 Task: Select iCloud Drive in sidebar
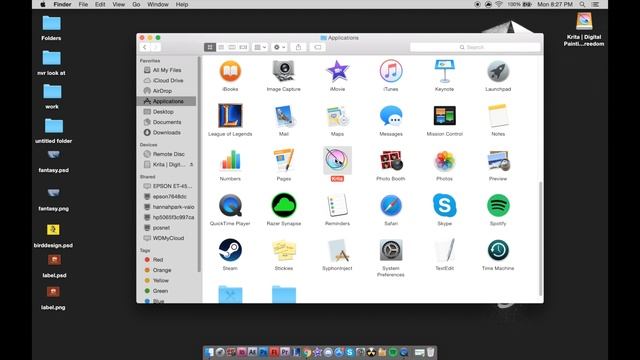167,80
